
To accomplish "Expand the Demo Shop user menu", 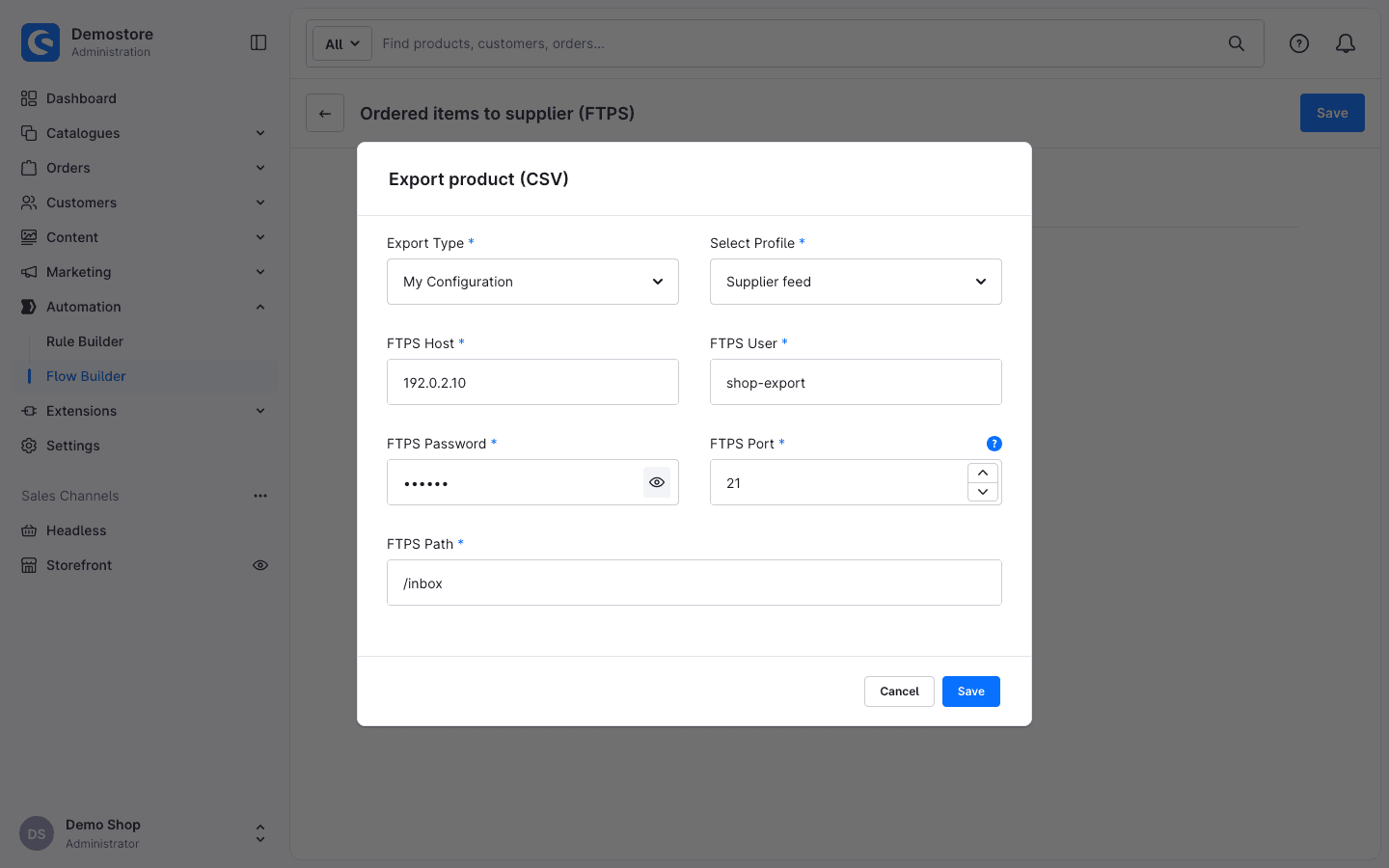I will pos(259,833).
